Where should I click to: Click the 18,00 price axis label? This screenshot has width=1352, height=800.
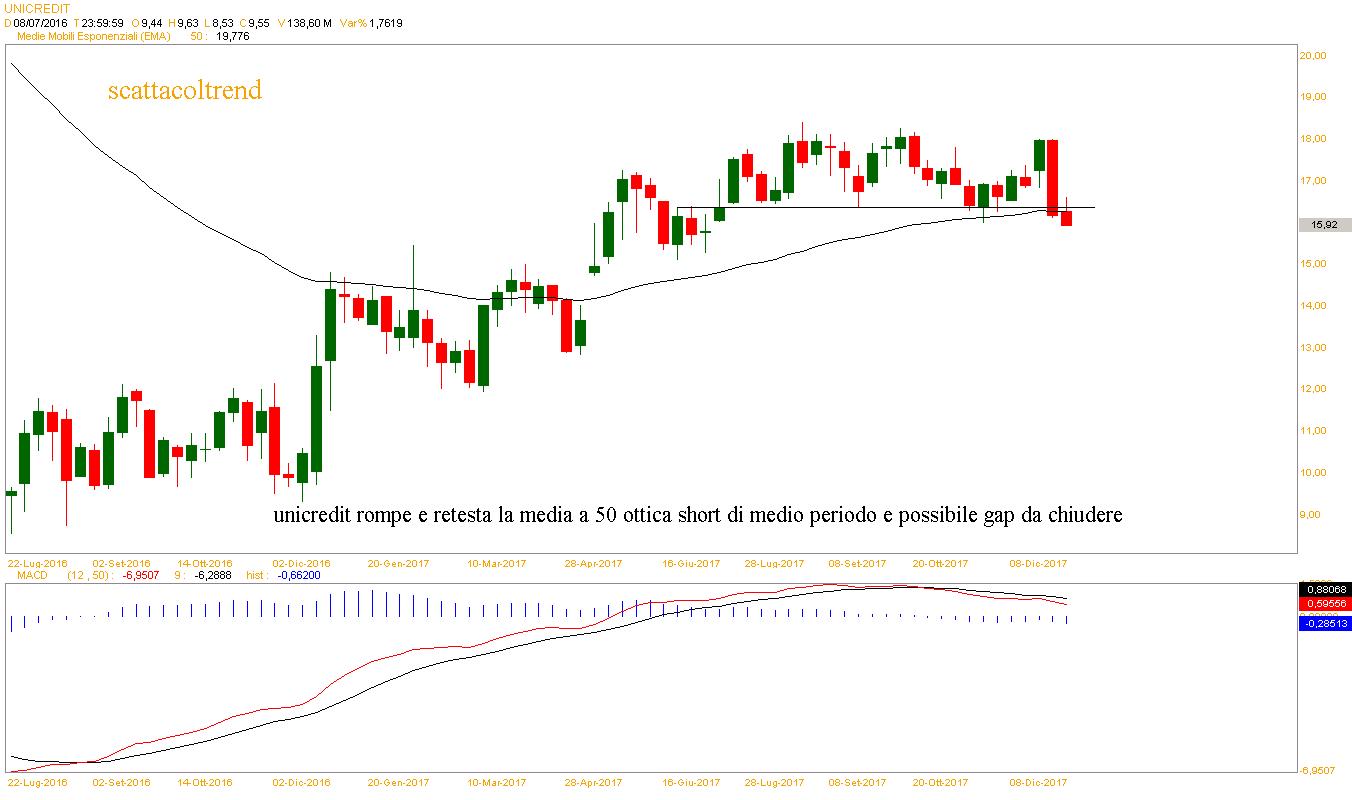pos(1312,139)
